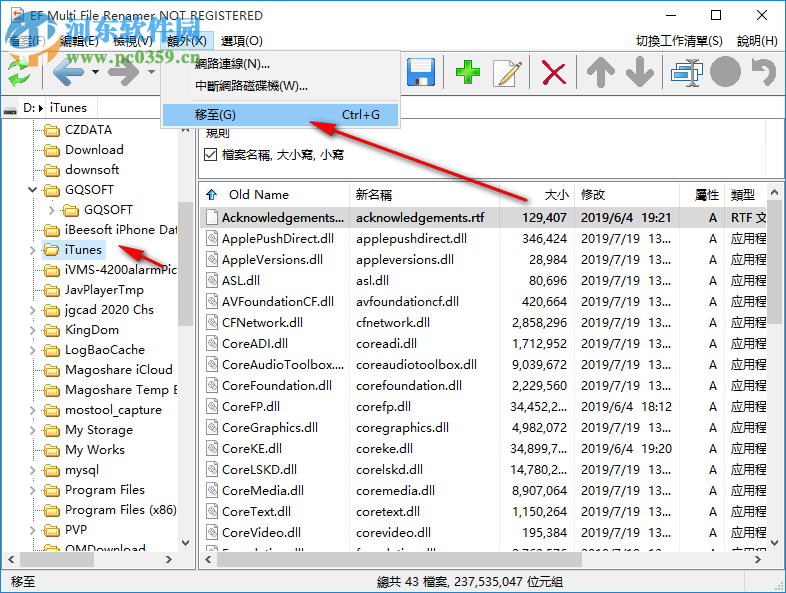Toggle the 檔案名稱, 大小寫, 小寫 rule checkbox

pos(211,154)
